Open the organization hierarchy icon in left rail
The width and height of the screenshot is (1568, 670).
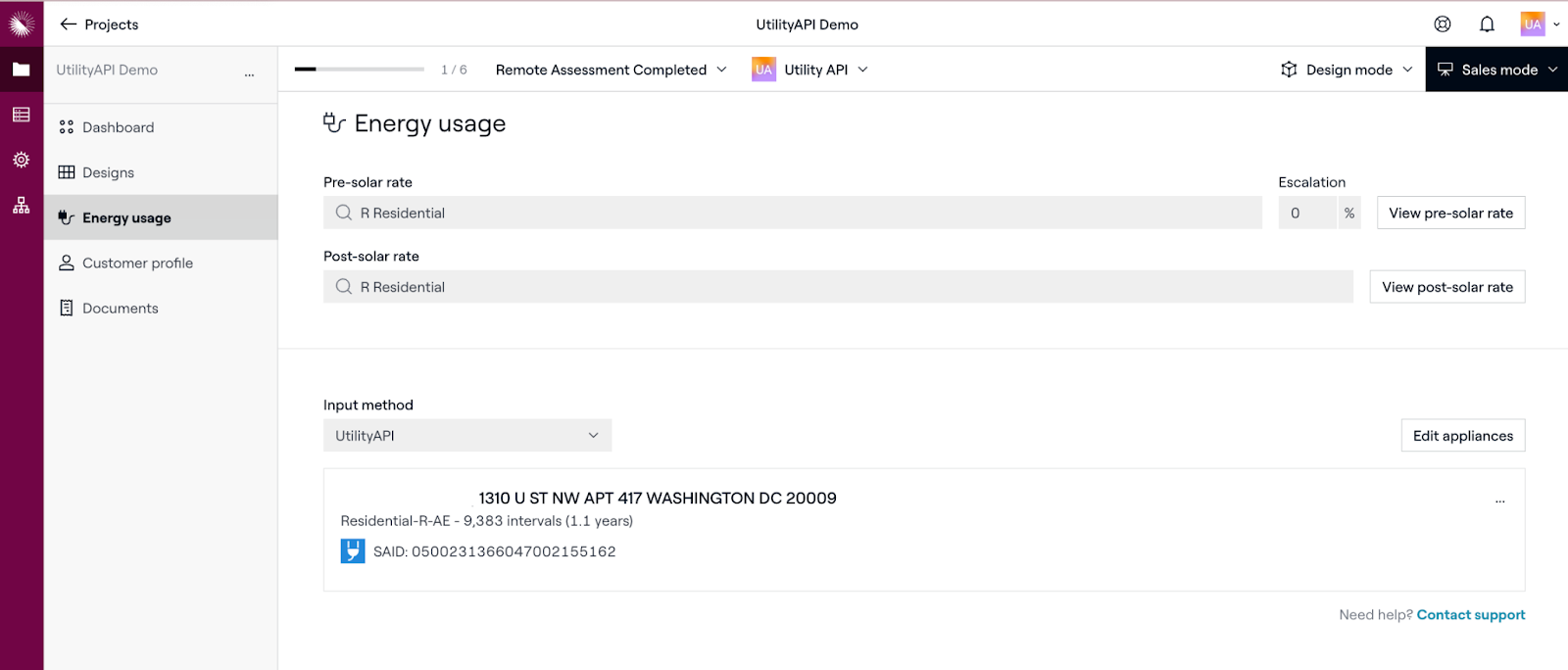(22, 206)
